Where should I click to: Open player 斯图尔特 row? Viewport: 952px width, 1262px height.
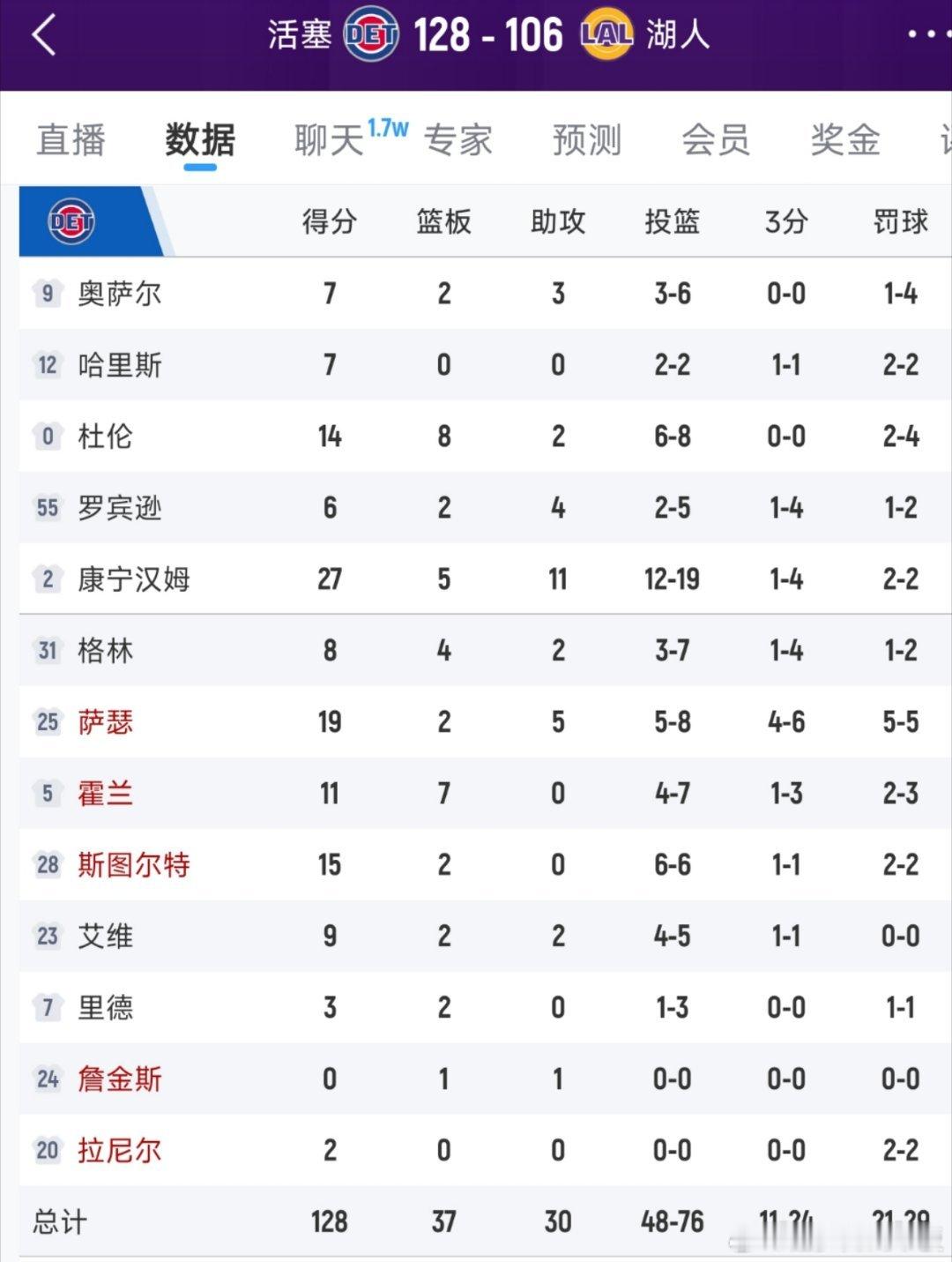click(134, 865)
